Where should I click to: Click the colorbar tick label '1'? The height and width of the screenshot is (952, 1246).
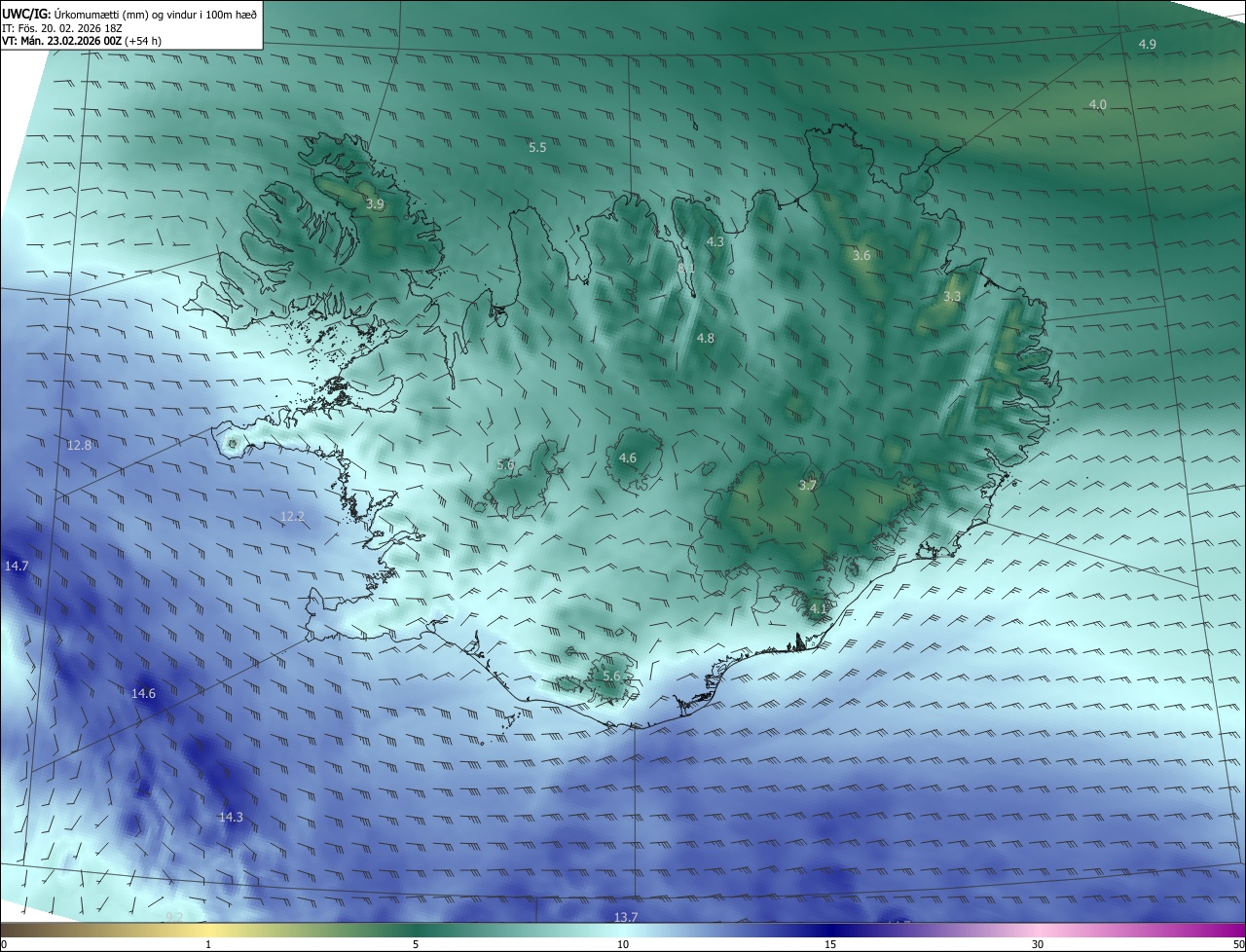click(208, 944)
